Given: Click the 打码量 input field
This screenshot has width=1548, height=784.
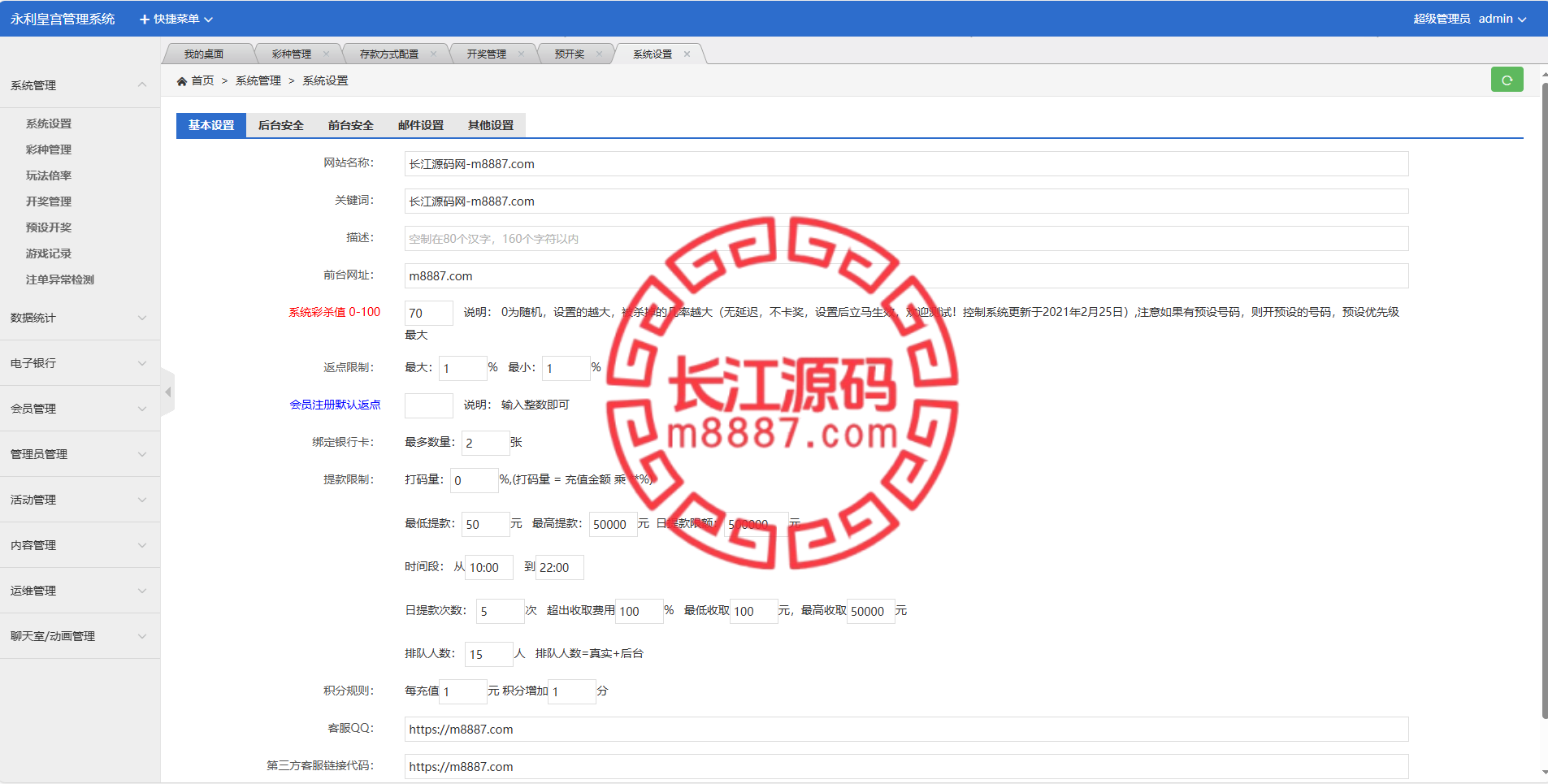Looking at the screenshot, I should [475, 480].
